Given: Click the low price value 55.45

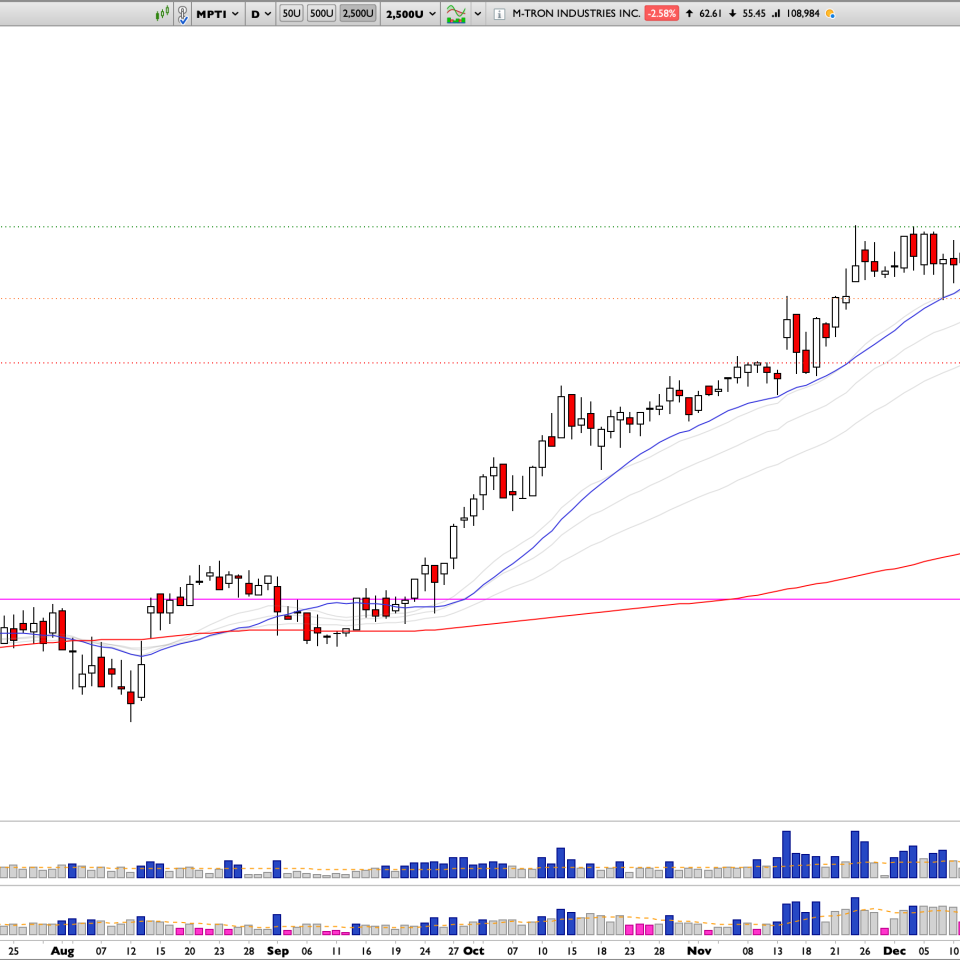Looking at the screenshot, I should (754, 13).
